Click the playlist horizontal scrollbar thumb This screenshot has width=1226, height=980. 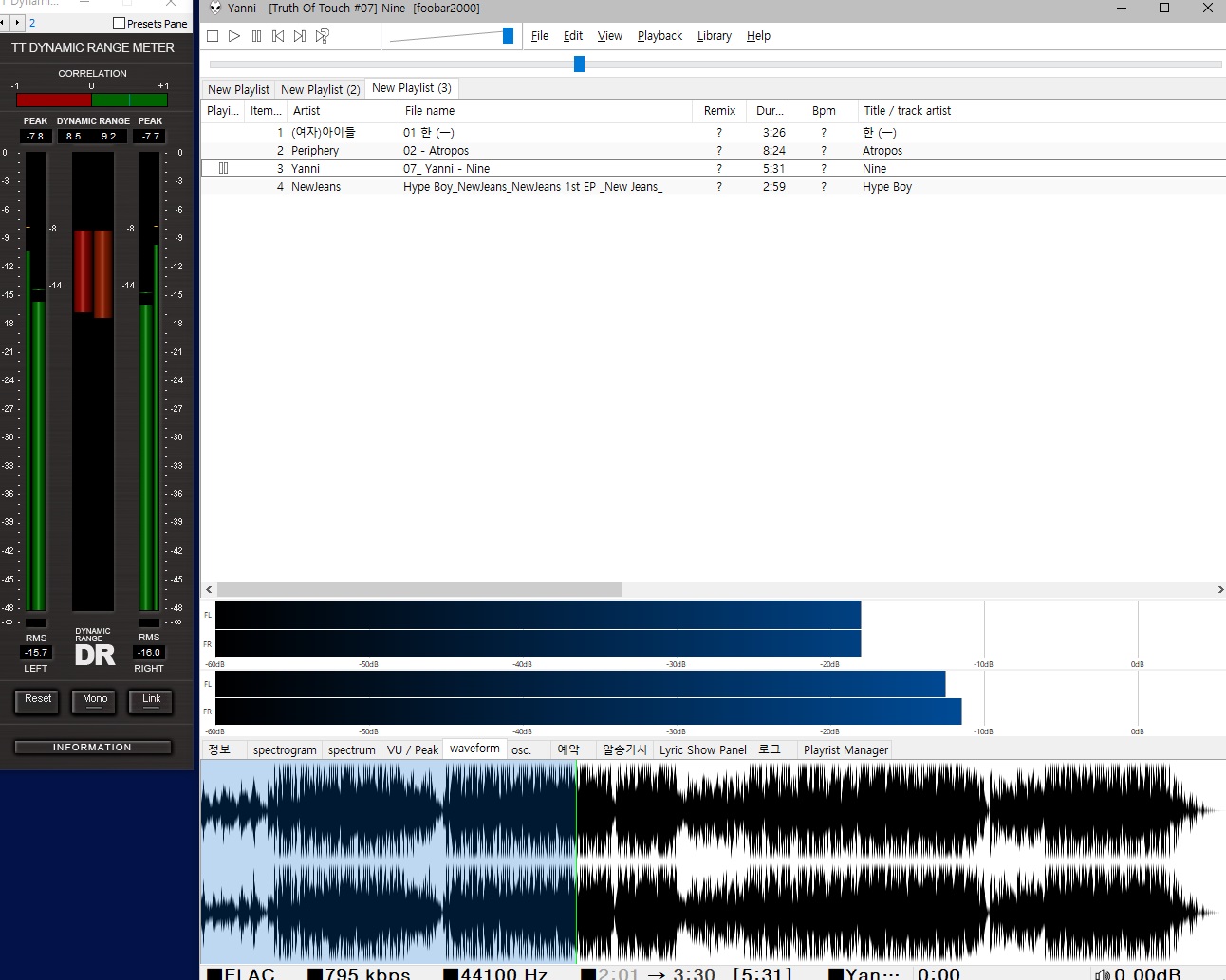pos(419,590)
